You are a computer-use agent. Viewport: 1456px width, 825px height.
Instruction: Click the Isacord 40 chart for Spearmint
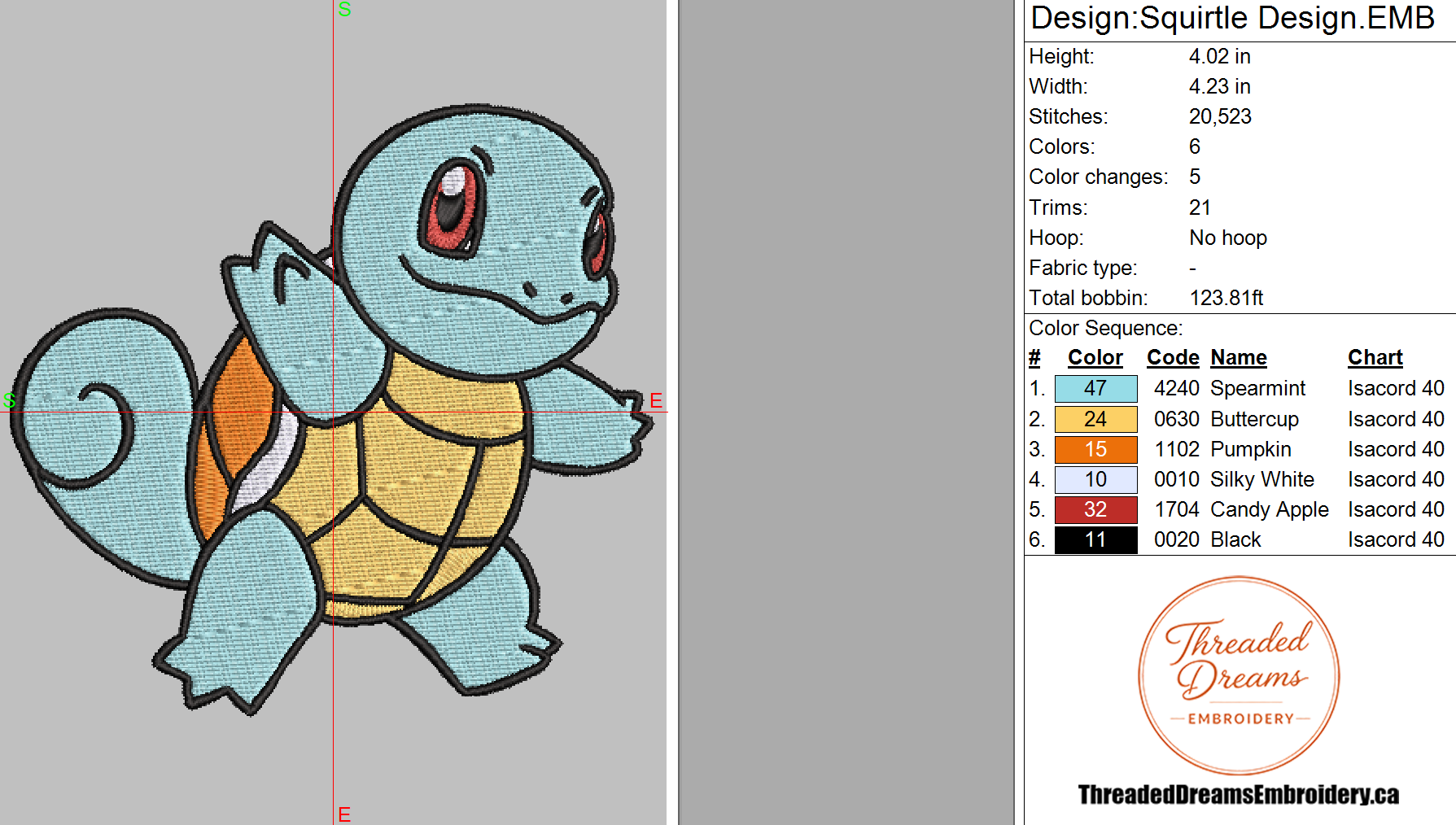pos(1396,389)
